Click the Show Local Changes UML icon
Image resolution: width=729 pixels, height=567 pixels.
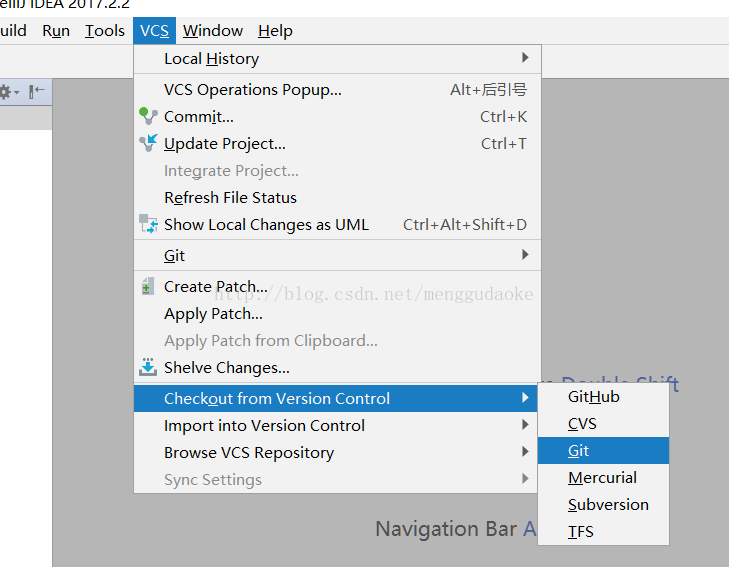coord(148,224)
